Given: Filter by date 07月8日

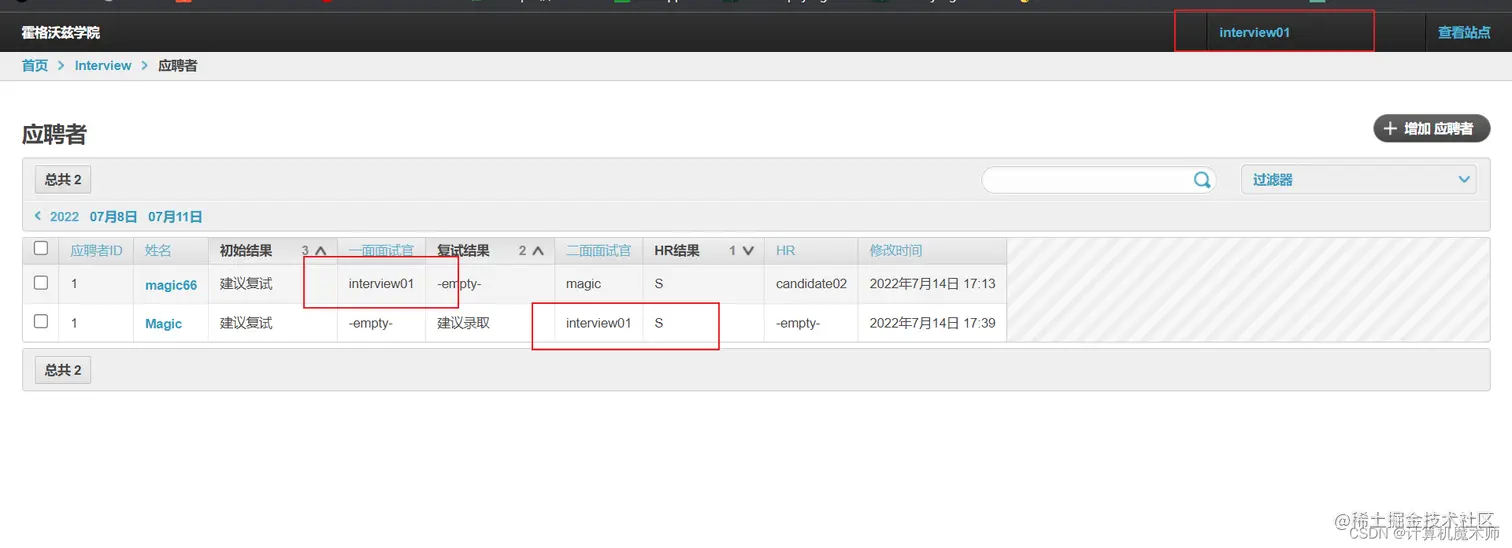Looking at the screenshot, I should click(x=113, y=216).
